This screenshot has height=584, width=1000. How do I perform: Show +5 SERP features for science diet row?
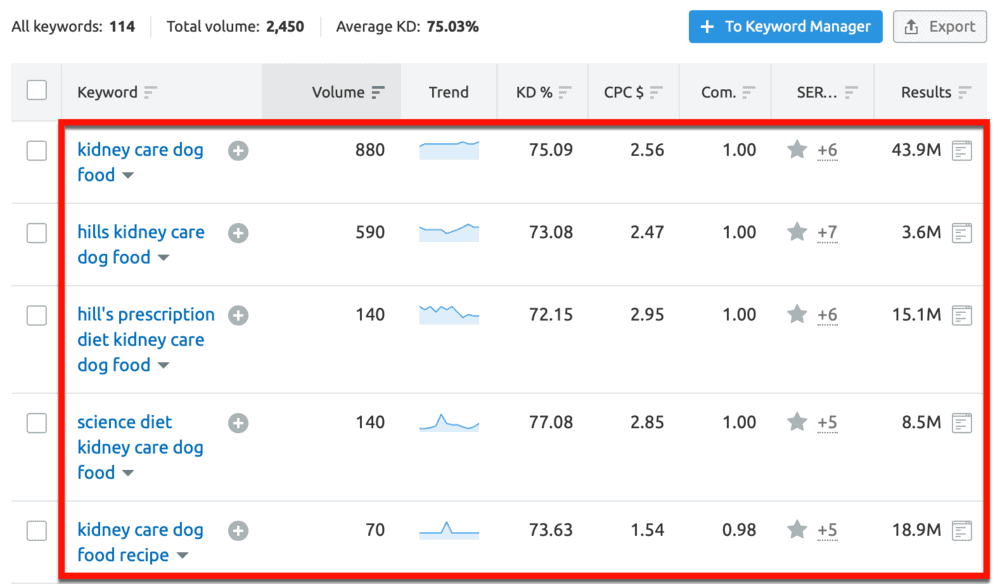827,423
